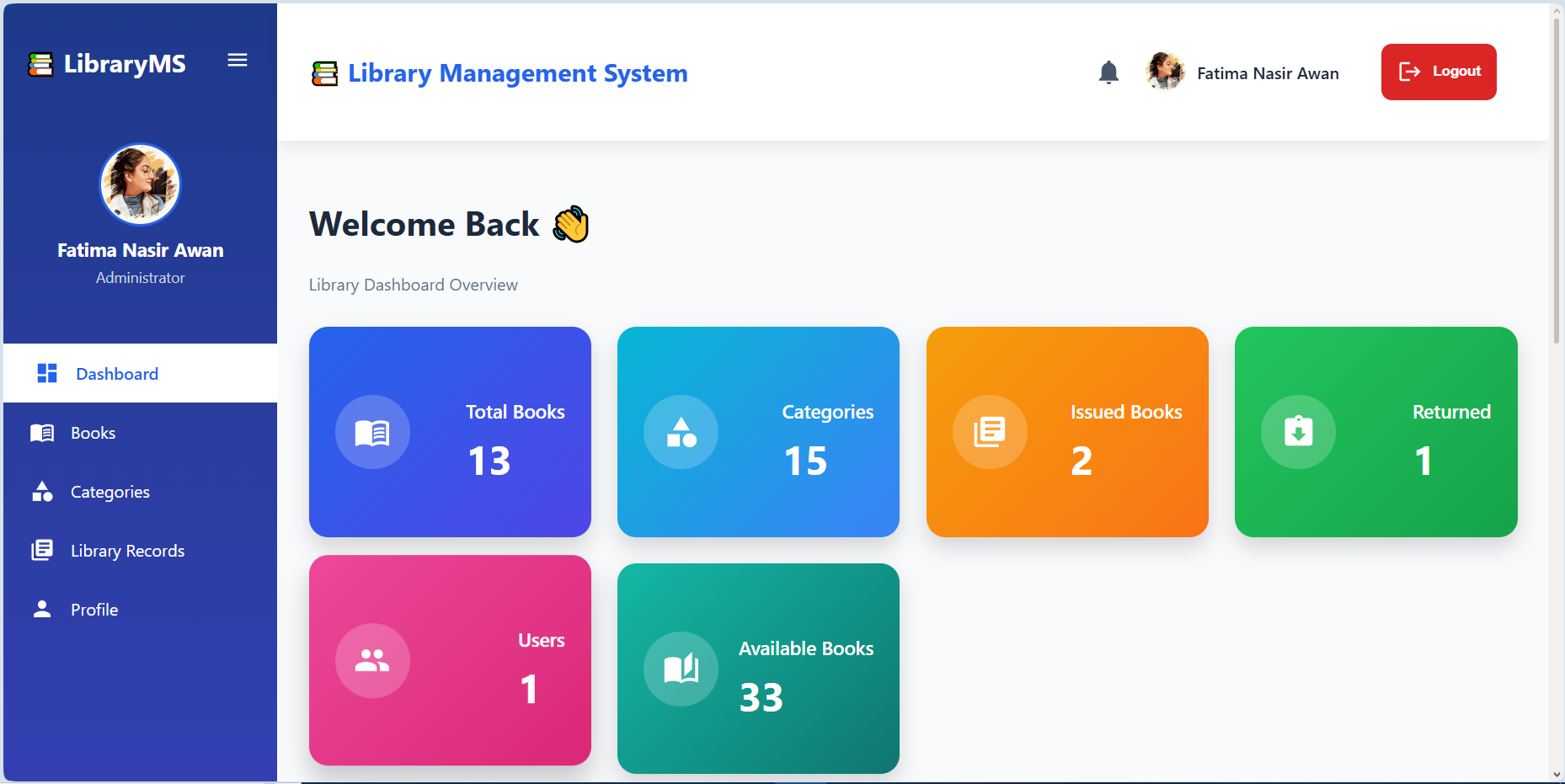Click the open book icon beside Books
Viewport: 1565px width, 784px height.
[42, 433]
